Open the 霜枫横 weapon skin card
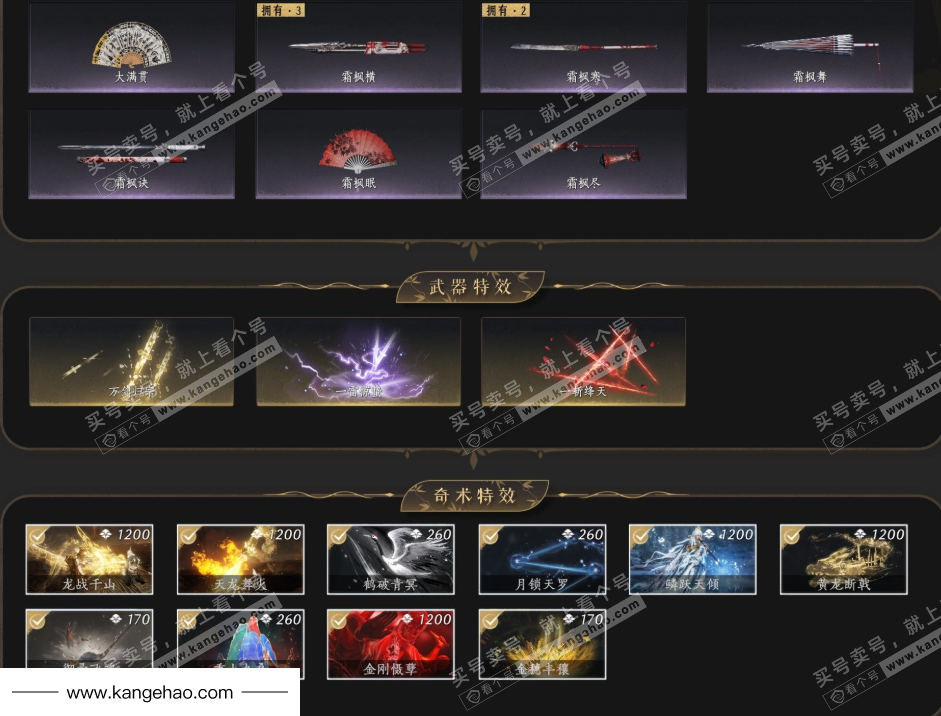This screenshot has width=941, height=716. (x=358, y=47)
